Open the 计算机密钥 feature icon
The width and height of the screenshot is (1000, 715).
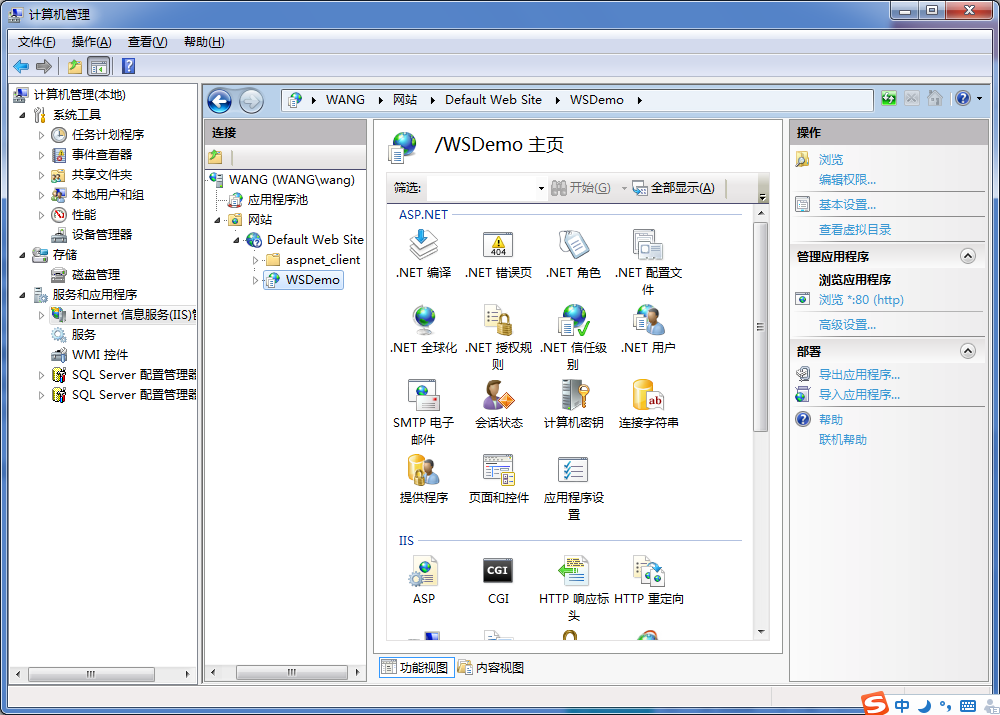point(573,395)
